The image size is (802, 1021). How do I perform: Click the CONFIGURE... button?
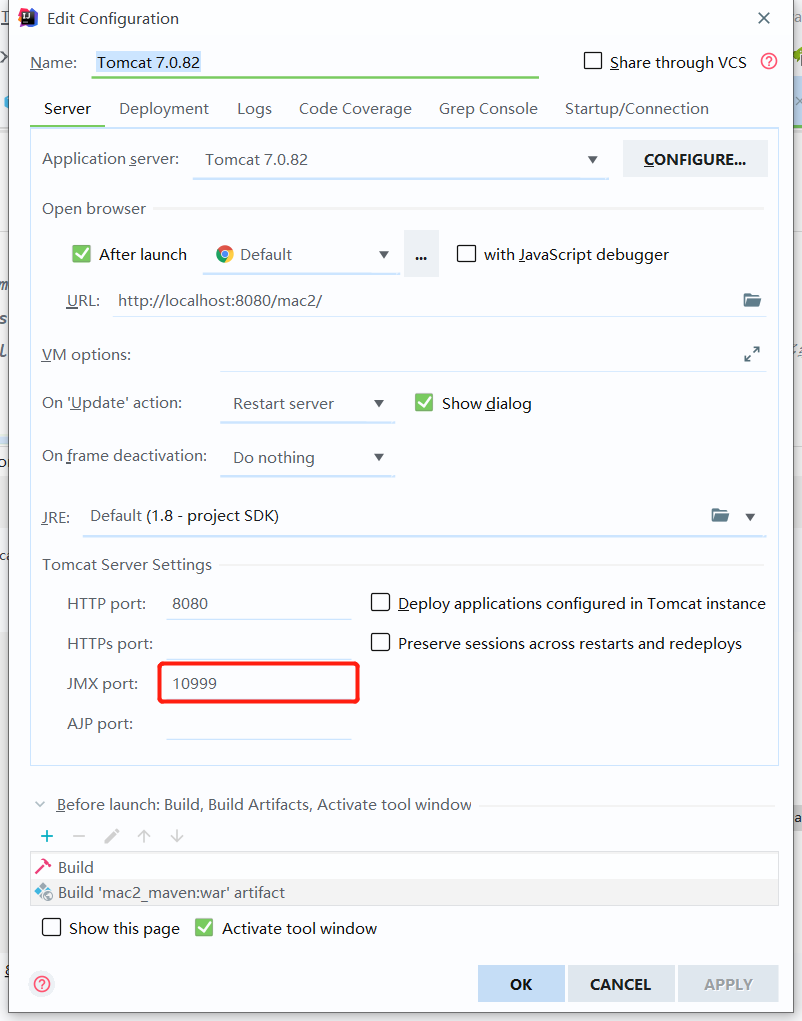[x=695, y=160]
